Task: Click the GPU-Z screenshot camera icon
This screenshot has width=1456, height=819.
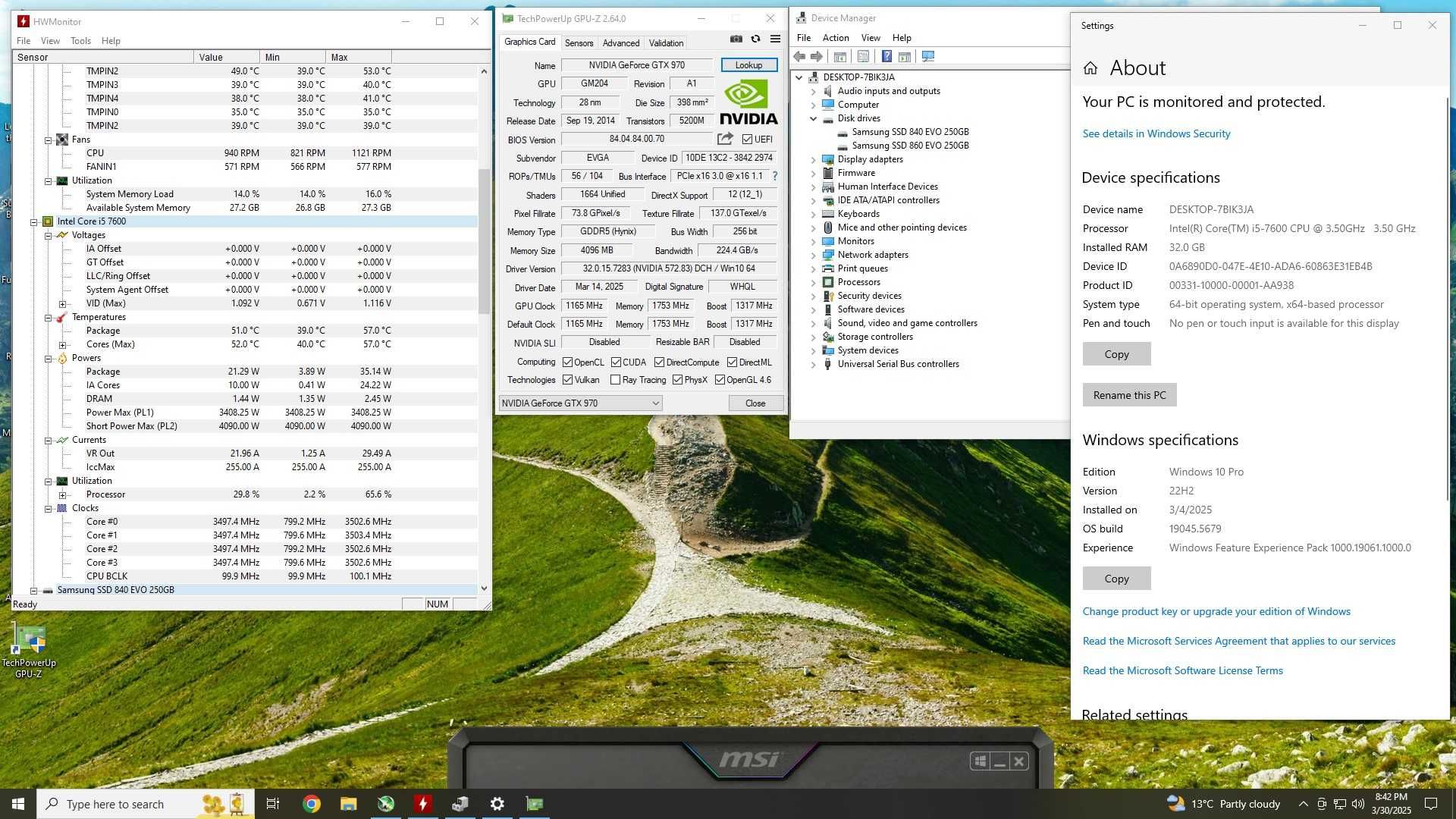Action: (736, 39)
